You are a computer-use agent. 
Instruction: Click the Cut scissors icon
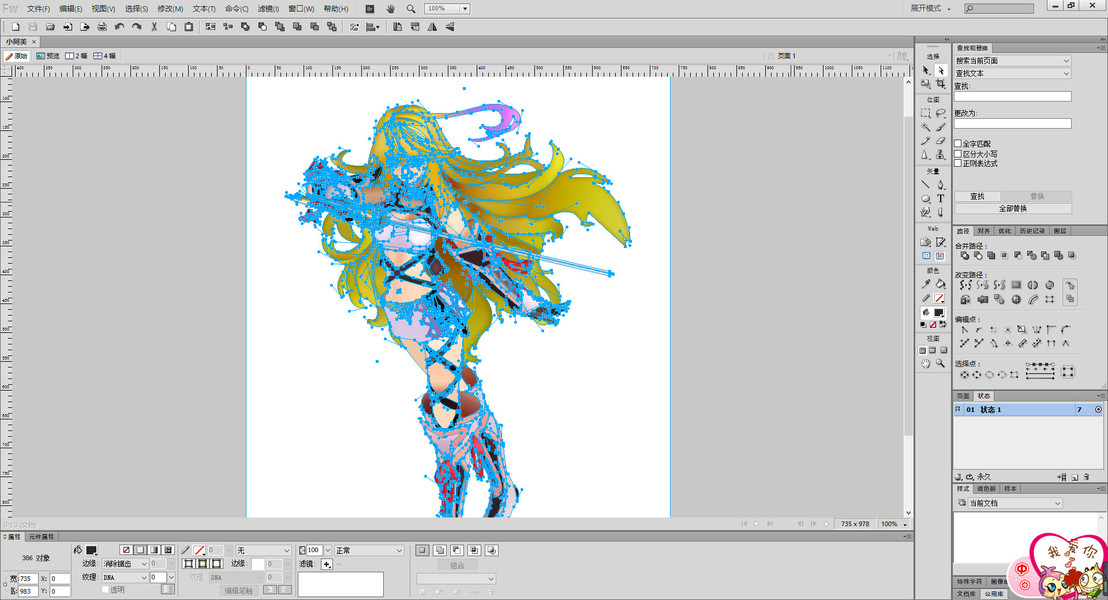154,27
